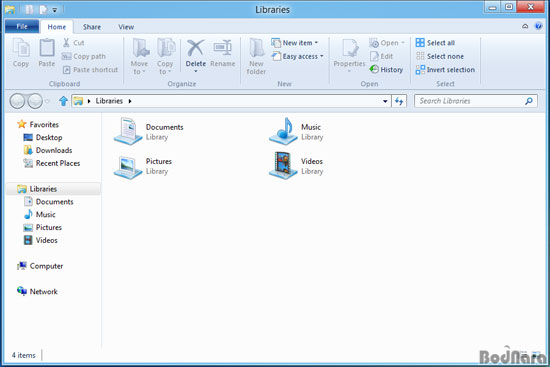550x367 pixels.
Task: Open the New item dropdown
Action: pyautogui.click(x=295, y=43)
